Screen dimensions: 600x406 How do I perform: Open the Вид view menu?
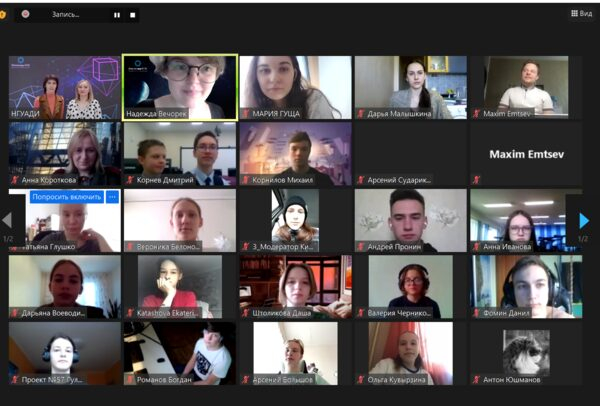point(581,13)
